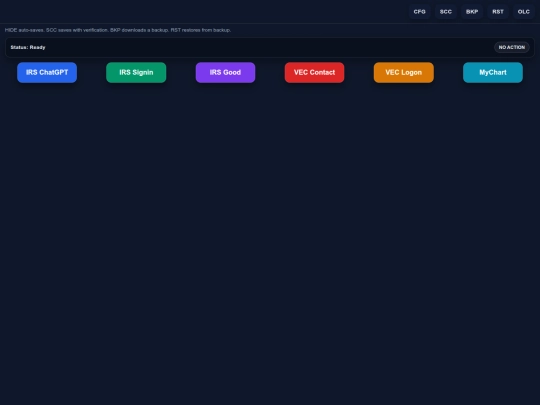Download a backup with BKP
This screenshot has height=405, width=540.
tap(472, 12)
